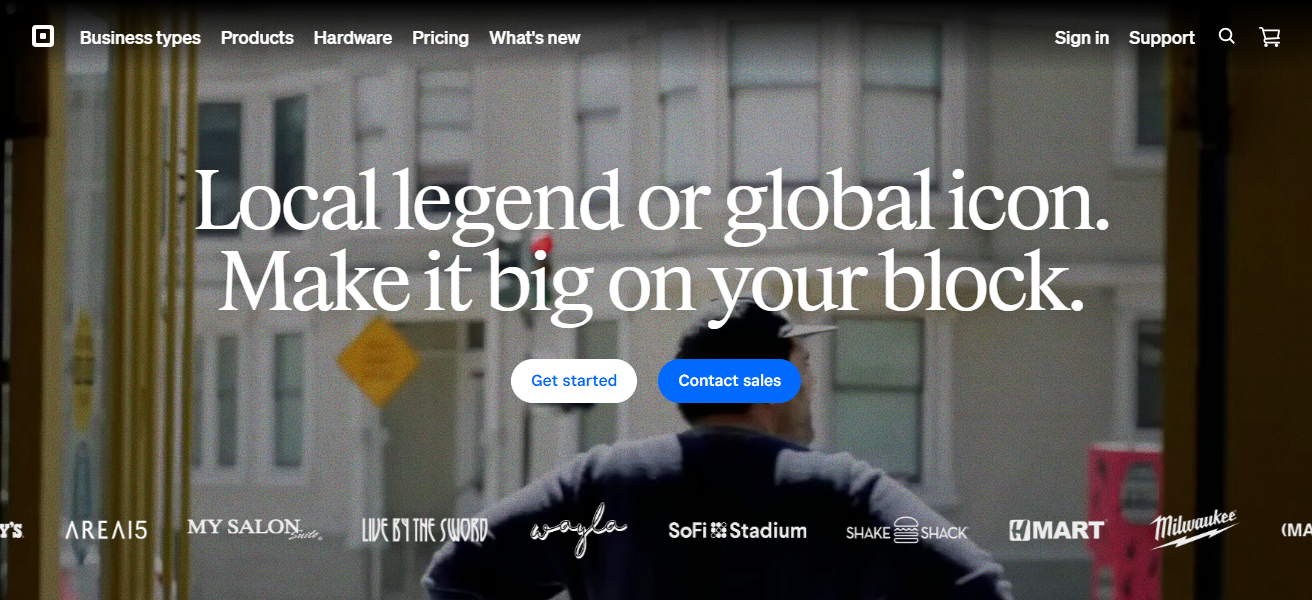This screenshot has height=600, width=1312.
Task: Expand the Products navigation menu
Action: [257, 38]
